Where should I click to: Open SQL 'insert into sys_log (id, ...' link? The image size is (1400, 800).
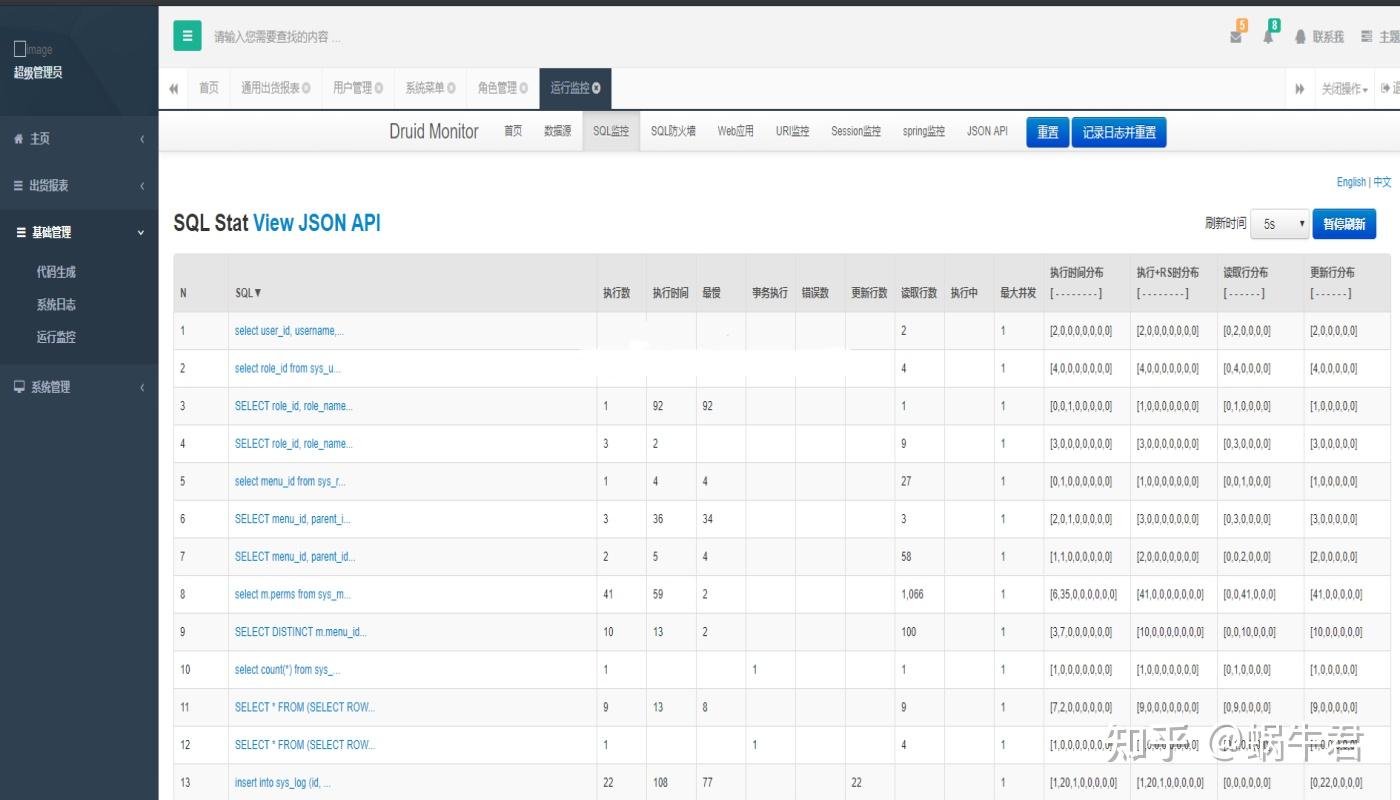(x=283, y=783)
